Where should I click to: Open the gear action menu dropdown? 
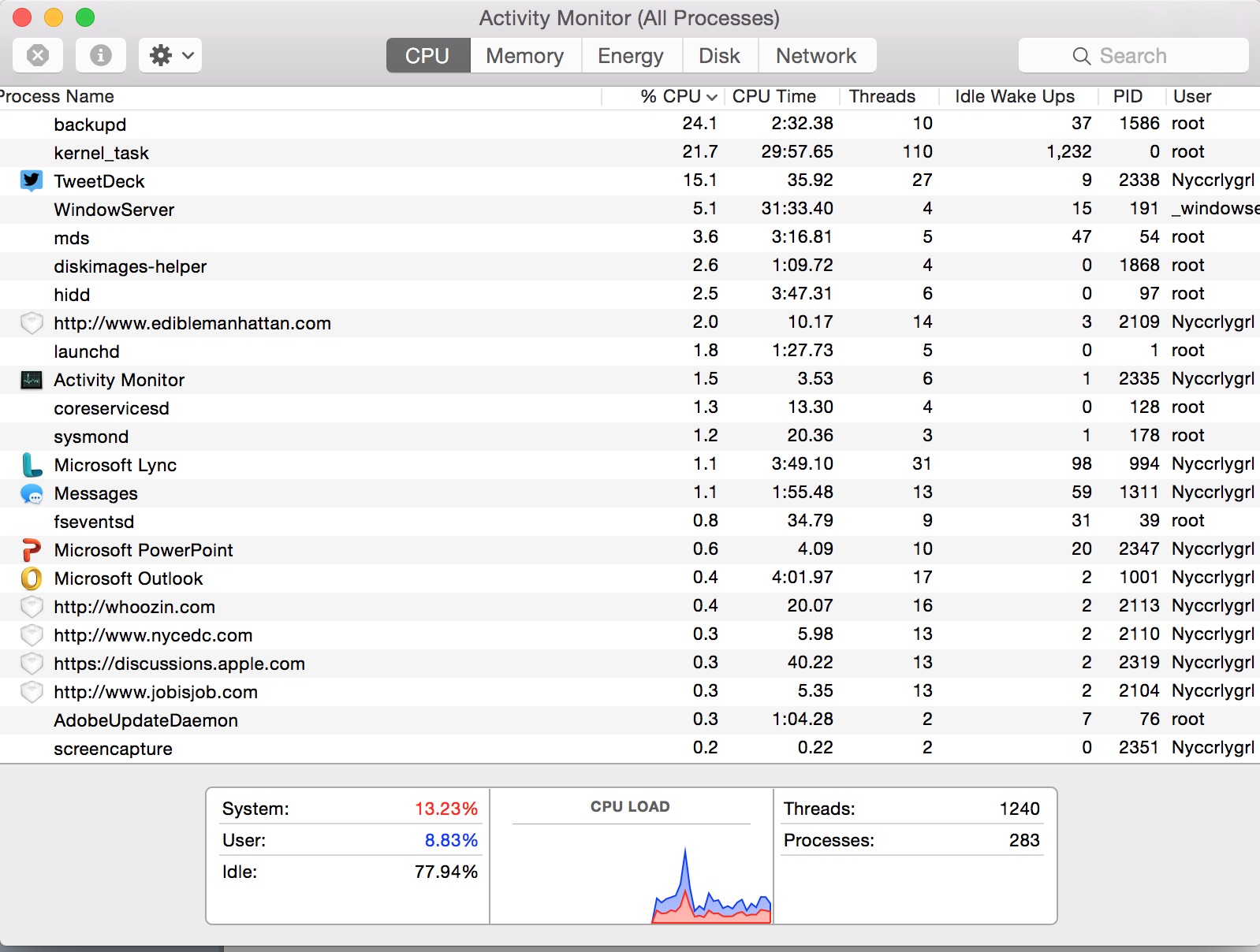(170, 55)
